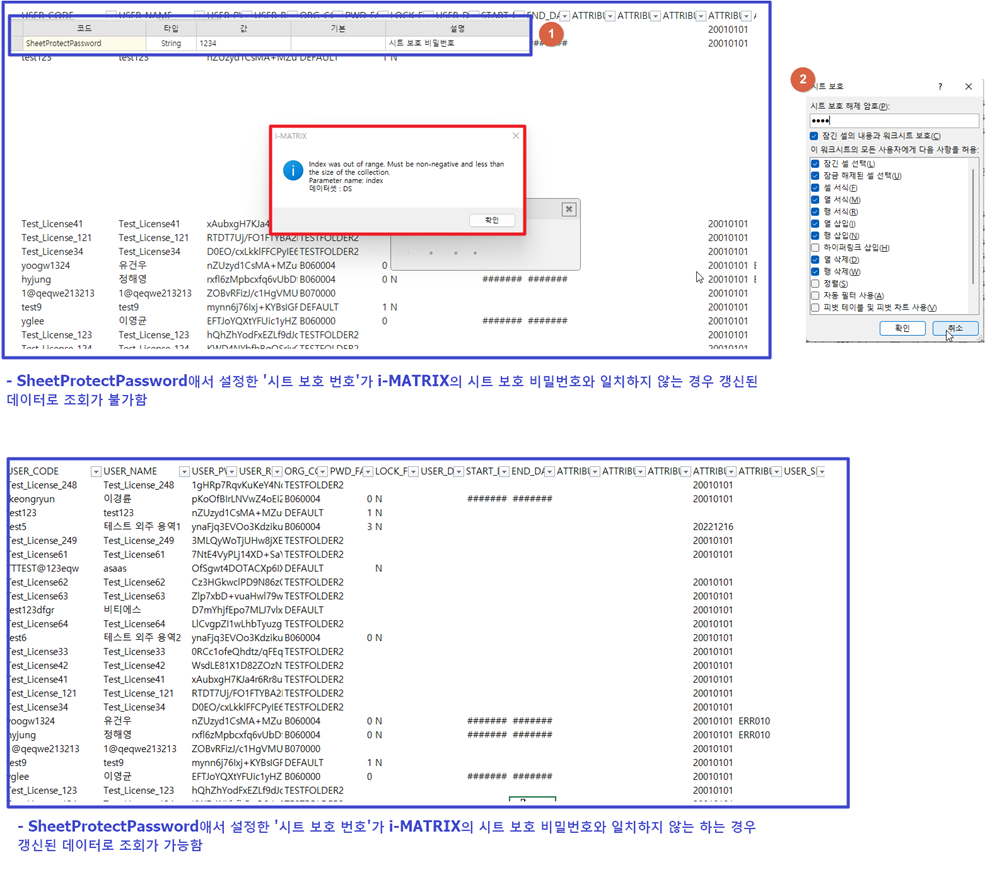The height and width of the screenshot is (872, 992).
Task: Select the 시트 보호 비밀번호 description cell
Action: [457, 43]
